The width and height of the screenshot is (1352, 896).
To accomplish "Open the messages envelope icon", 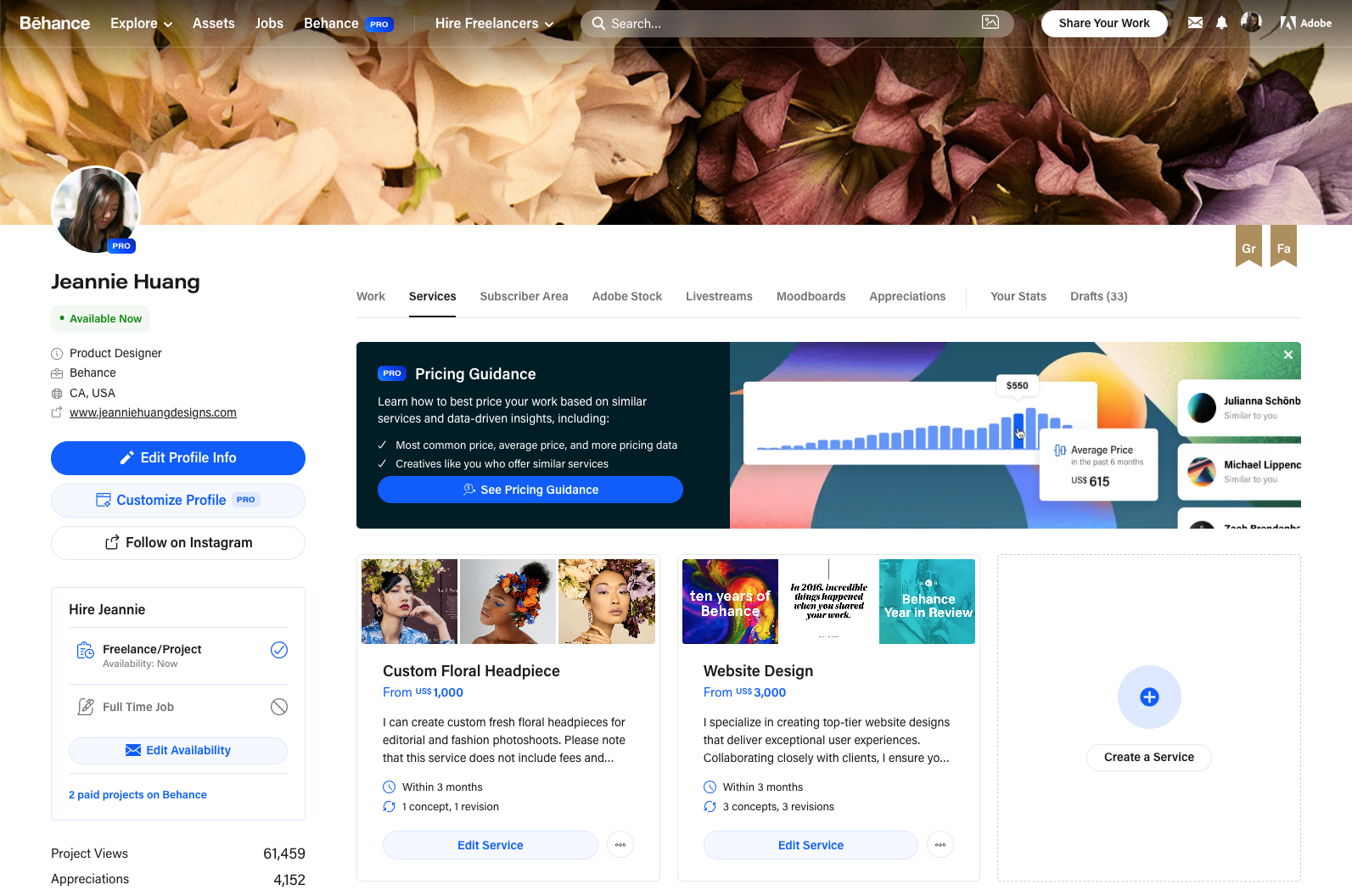I will coord(1195,23).
